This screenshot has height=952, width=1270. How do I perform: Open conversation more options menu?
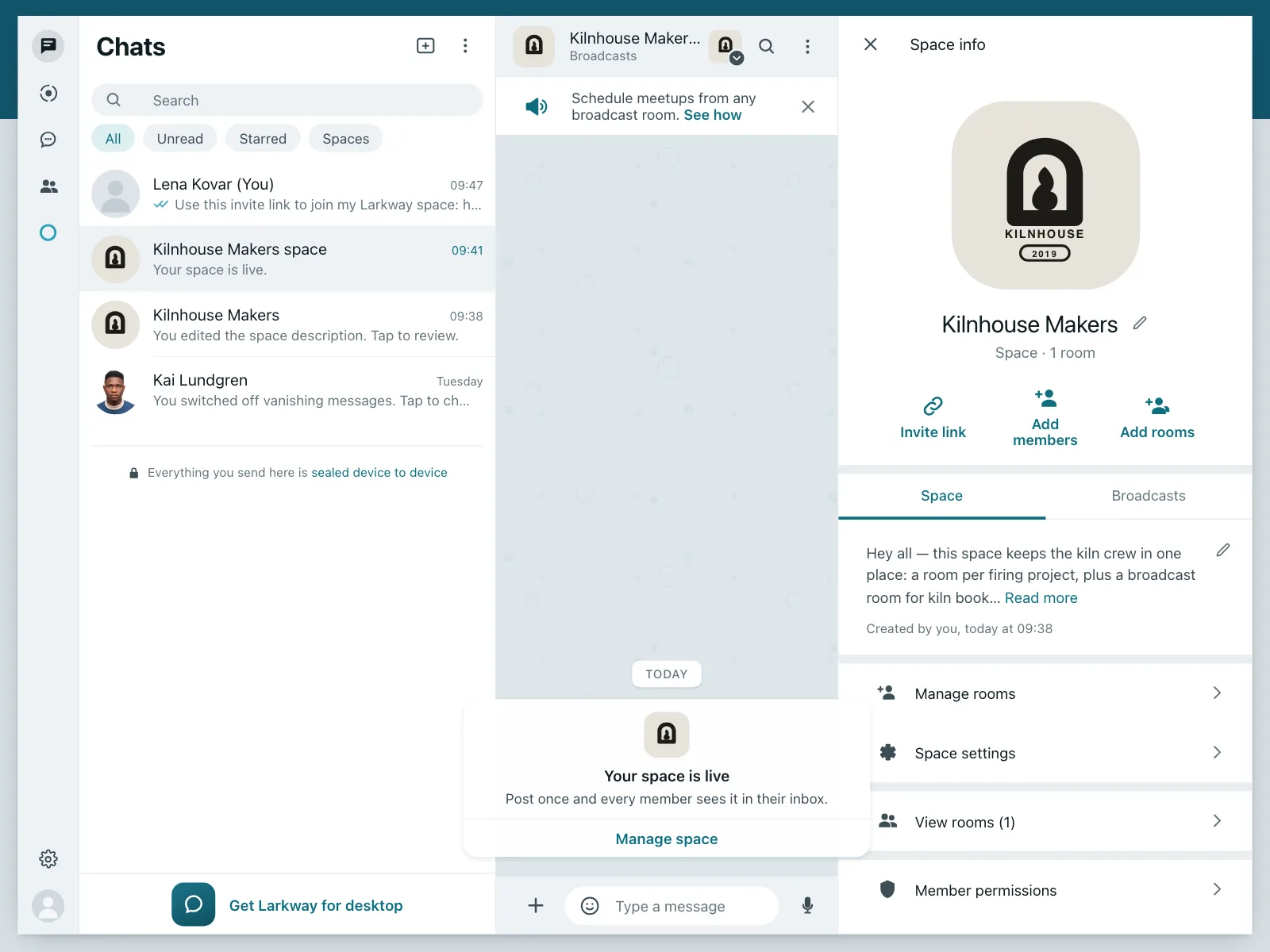pyautogui.click(x=807, y=46)
